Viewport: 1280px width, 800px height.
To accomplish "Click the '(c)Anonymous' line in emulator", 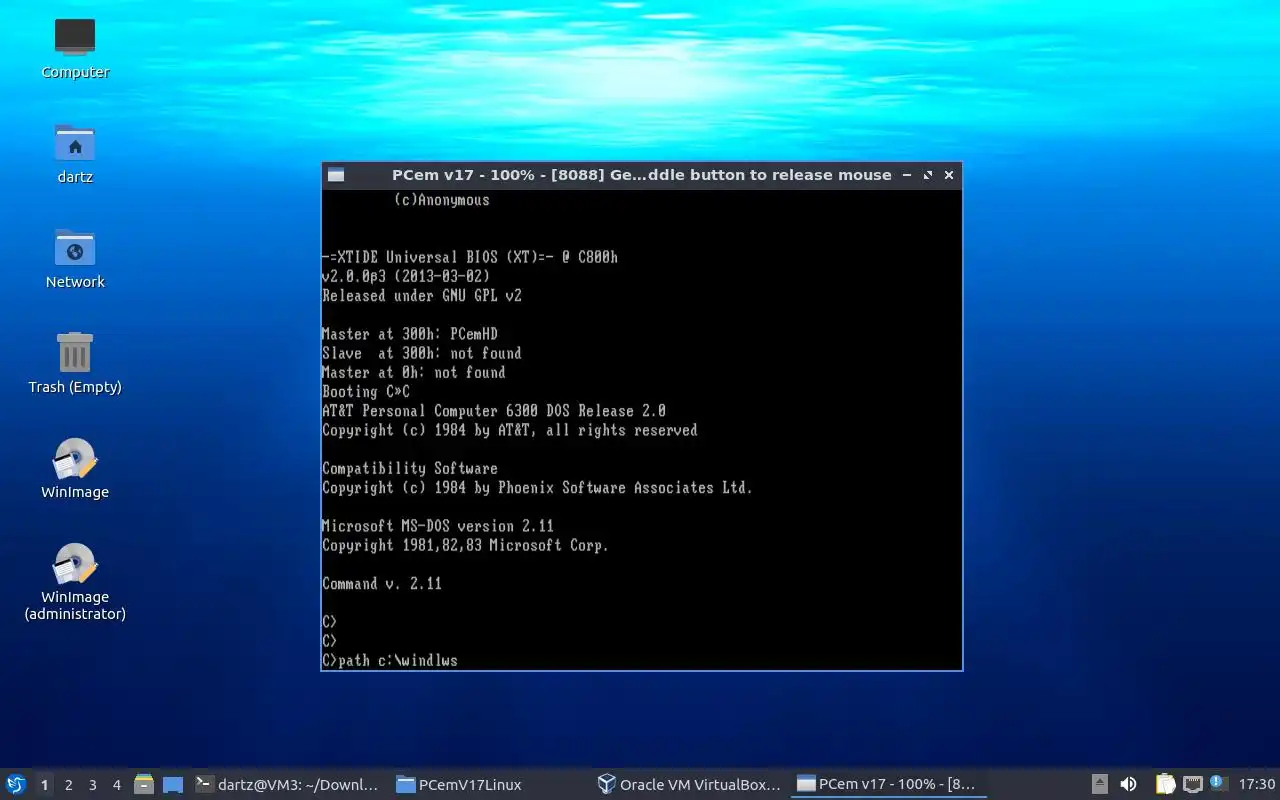I will 442,200.
